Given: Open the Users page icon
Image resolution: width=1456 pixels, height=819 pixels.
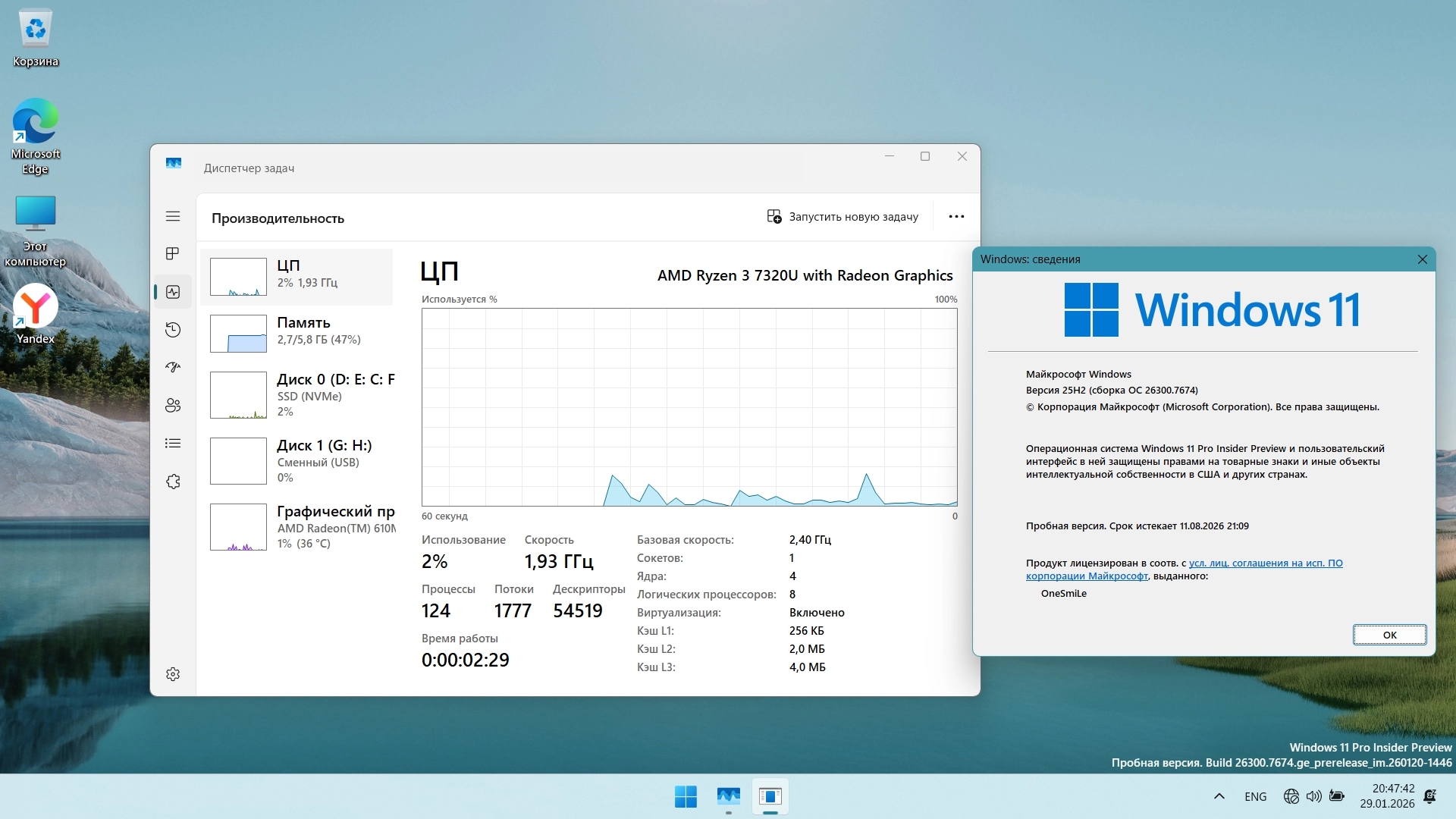Looking at the screenshot, I should coord(173,406).
